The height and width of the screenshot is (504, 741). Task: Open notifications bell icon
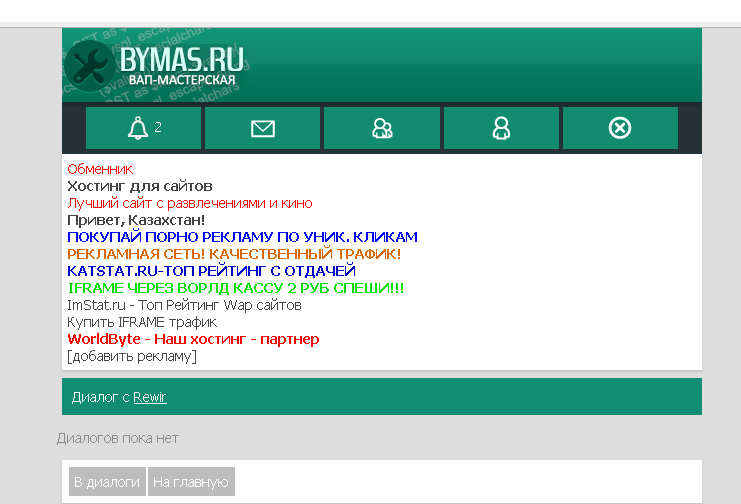click(143, 128)
